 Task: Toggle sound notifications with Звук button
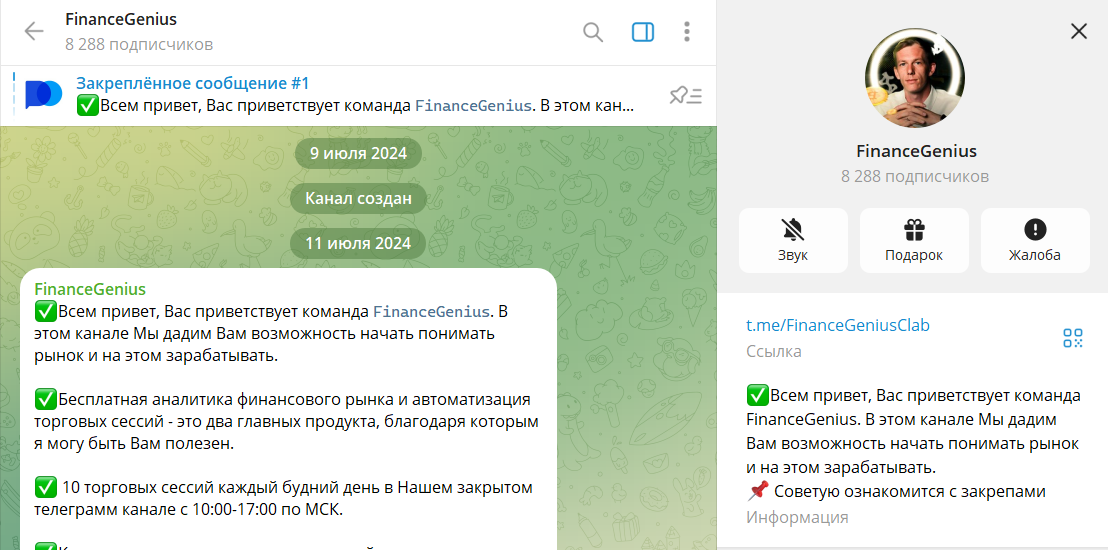point(793,240)
